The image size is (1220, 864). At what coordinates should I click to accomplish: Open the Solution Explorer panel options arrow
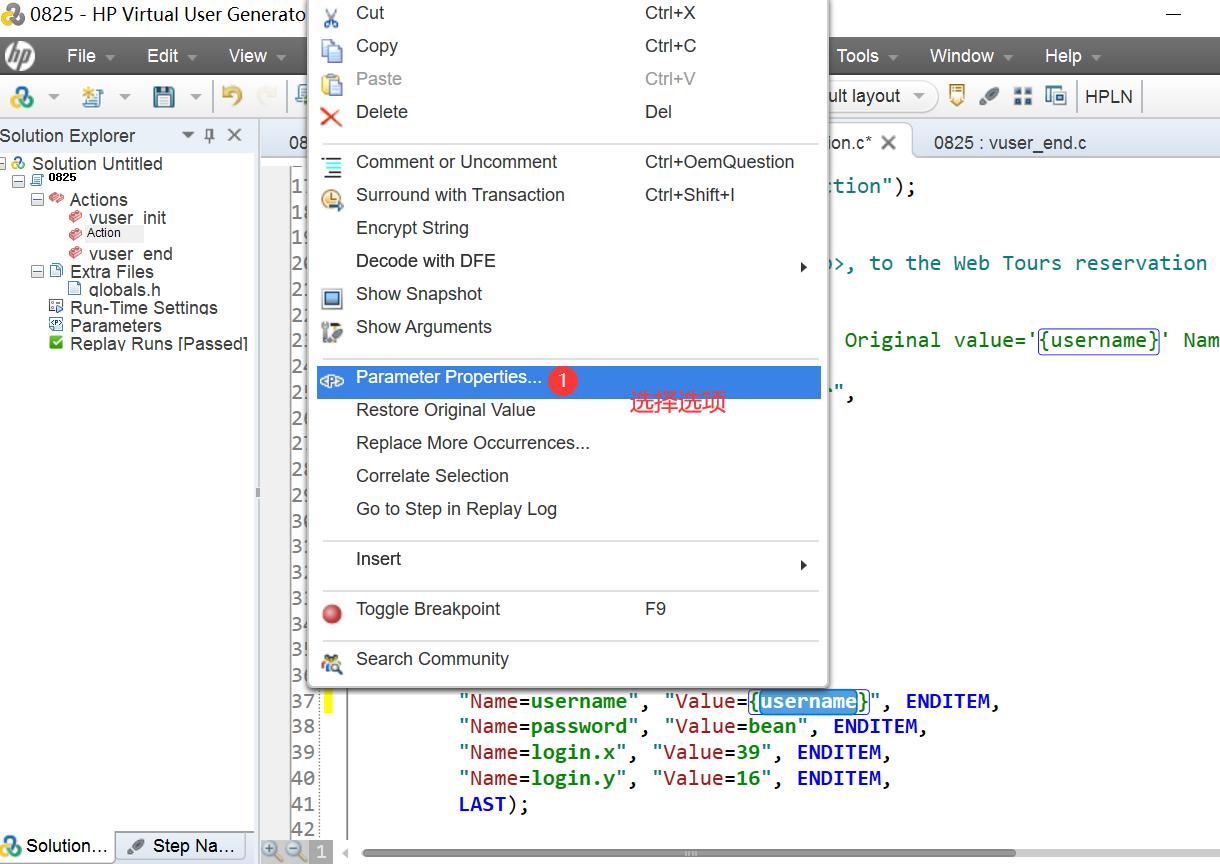pos(187,135)
